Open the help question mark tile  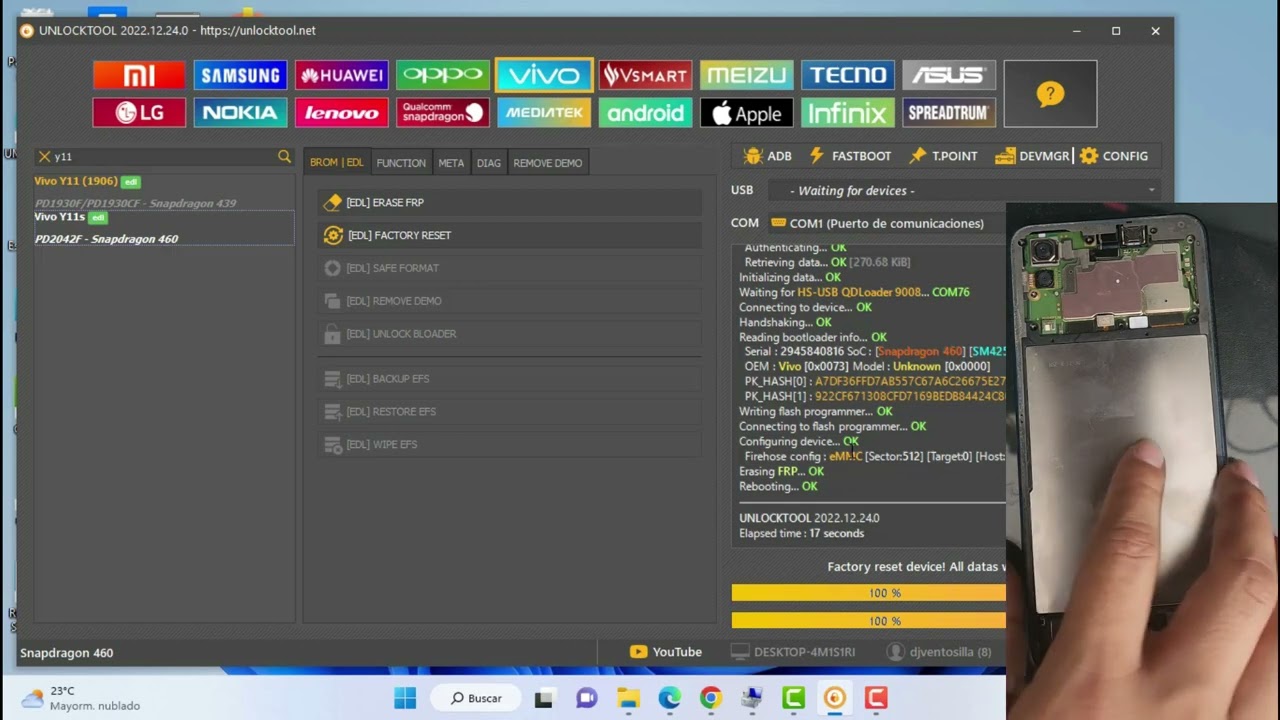(x=1050, y=94)
